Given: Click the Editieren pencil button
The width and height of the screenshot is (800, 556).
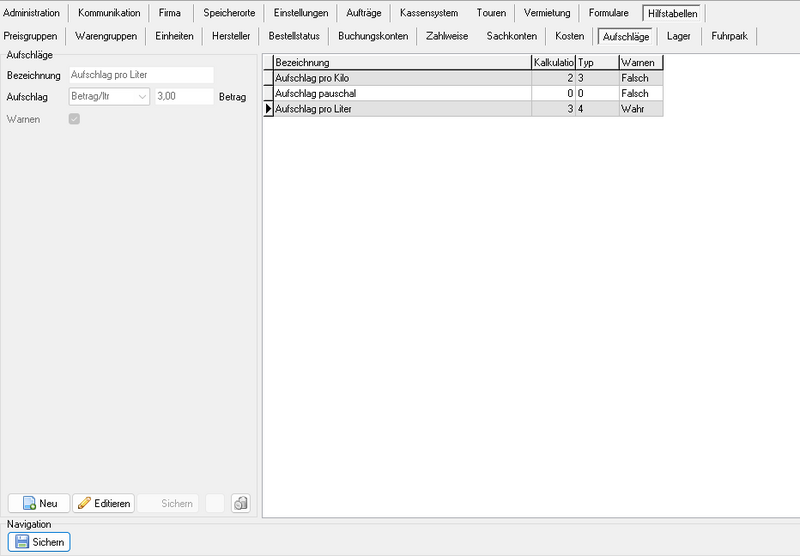Looking at the screenshot, I should point(103,503).
